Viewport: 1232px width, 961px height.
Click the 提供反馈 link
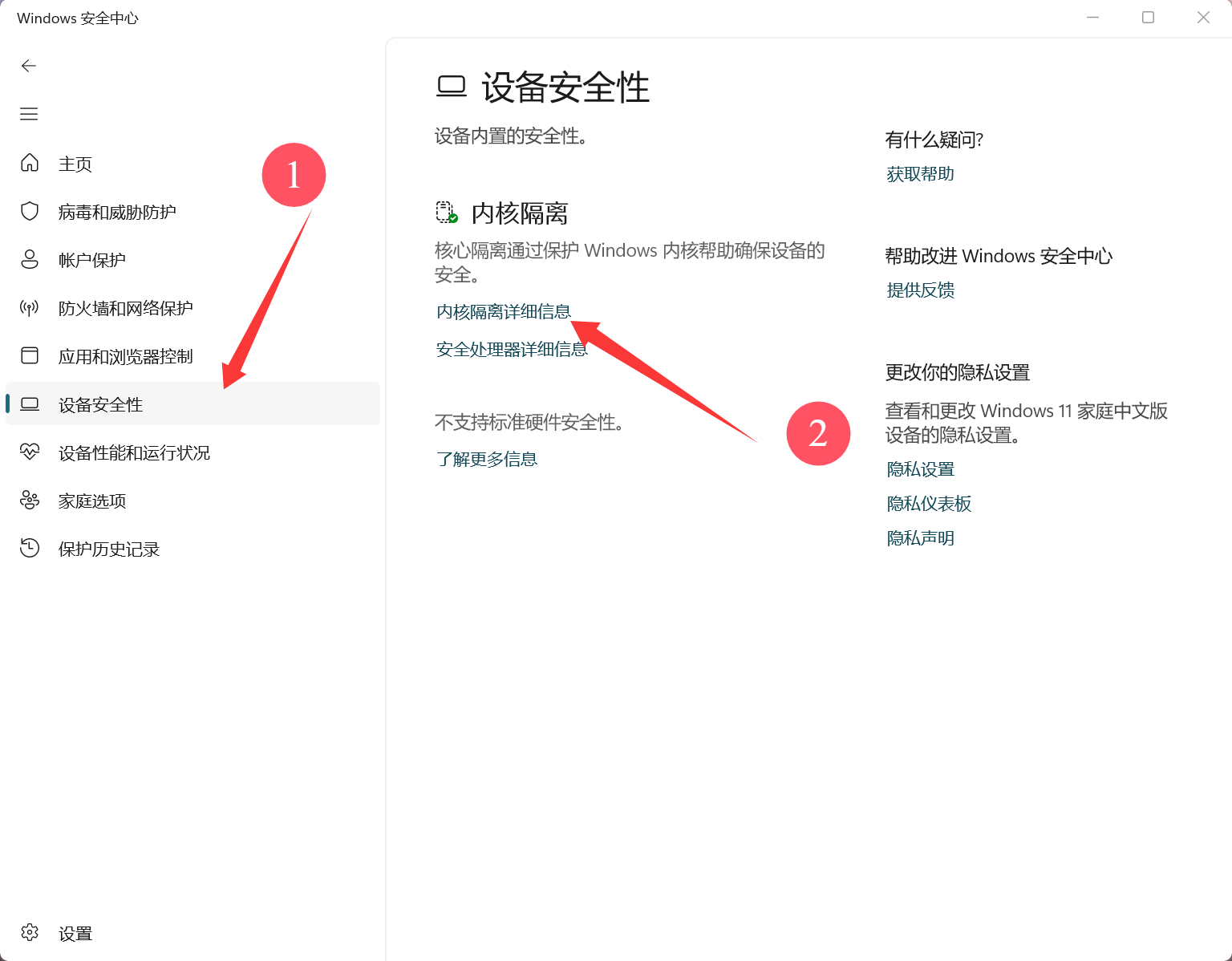pos(920,290)
